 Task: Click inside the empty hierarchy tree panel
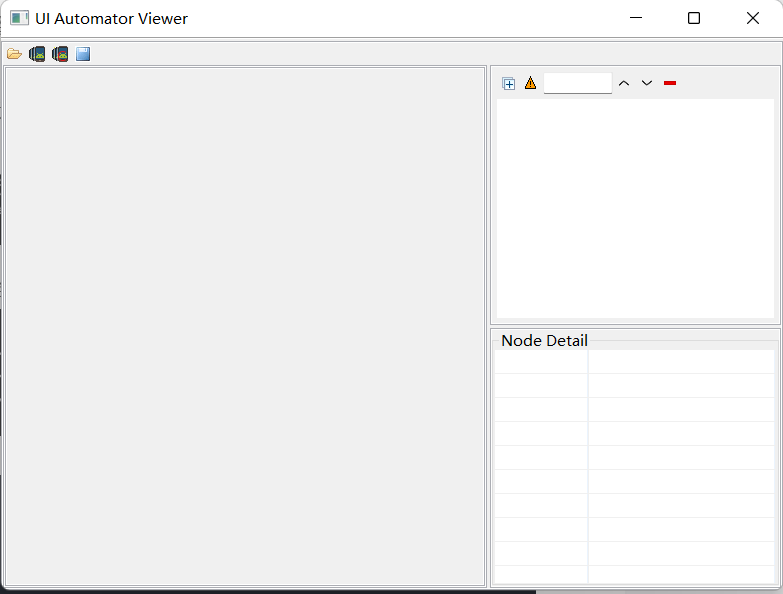tap(635, 208)
